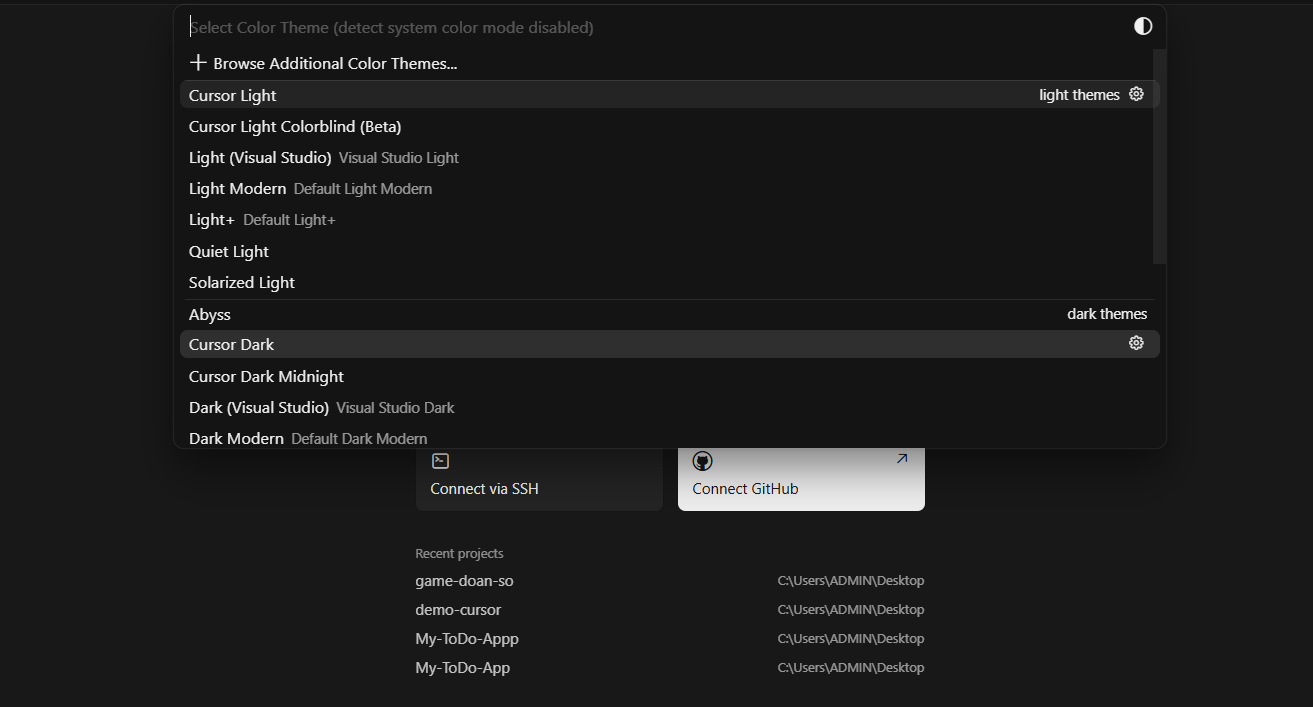
Task: Open recent project My-ToDo-App
Action: (x=463, y=667)
